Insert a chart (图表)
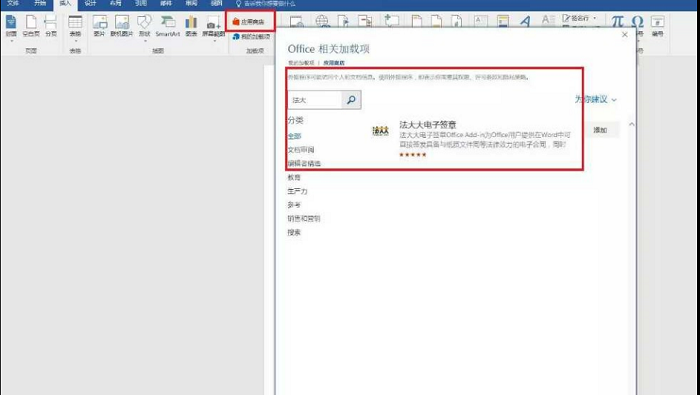This screenshot has width=700, height=395. [191, 25]
